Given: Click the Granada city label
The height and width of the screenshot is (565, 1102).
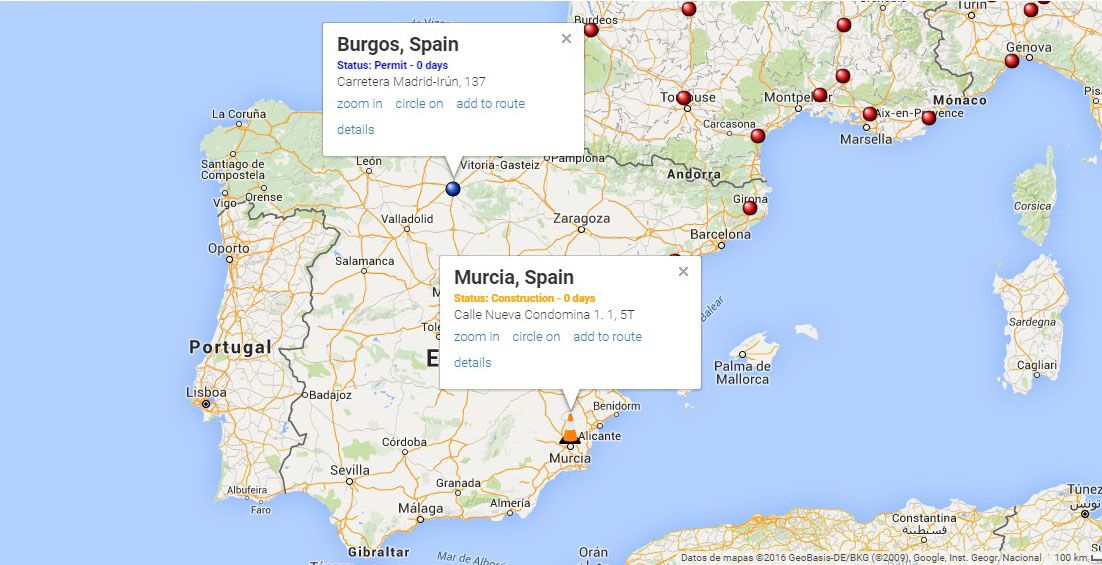Looking at the screenshot, I should pyautogui.click(x=458, y=483).
